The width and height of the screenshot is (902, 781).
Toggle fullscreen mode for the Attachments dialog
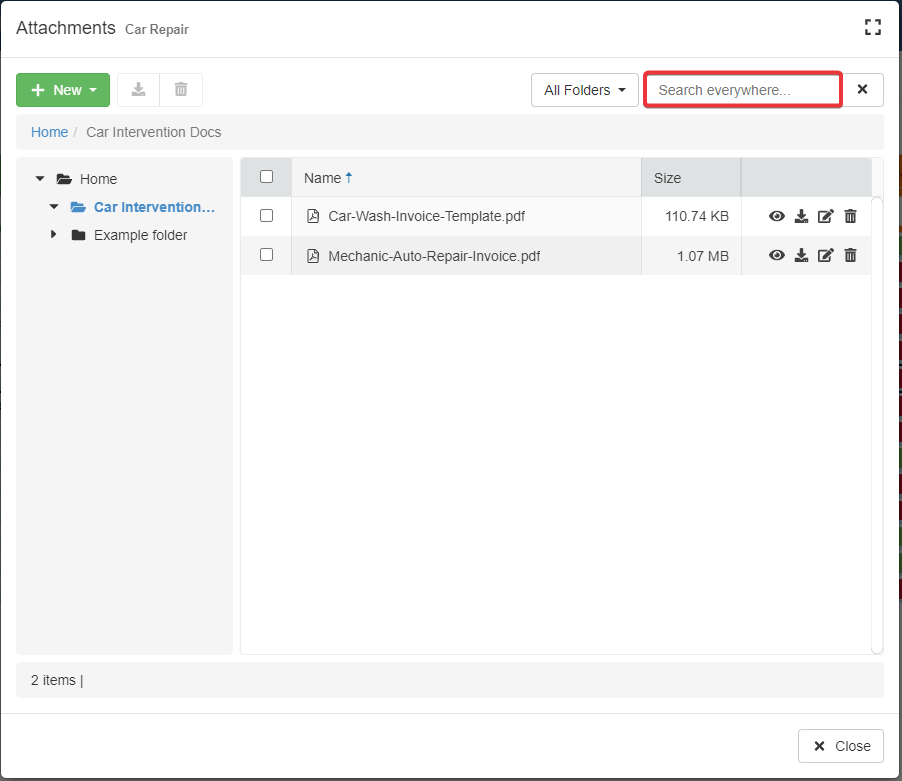tap(872, 28)
